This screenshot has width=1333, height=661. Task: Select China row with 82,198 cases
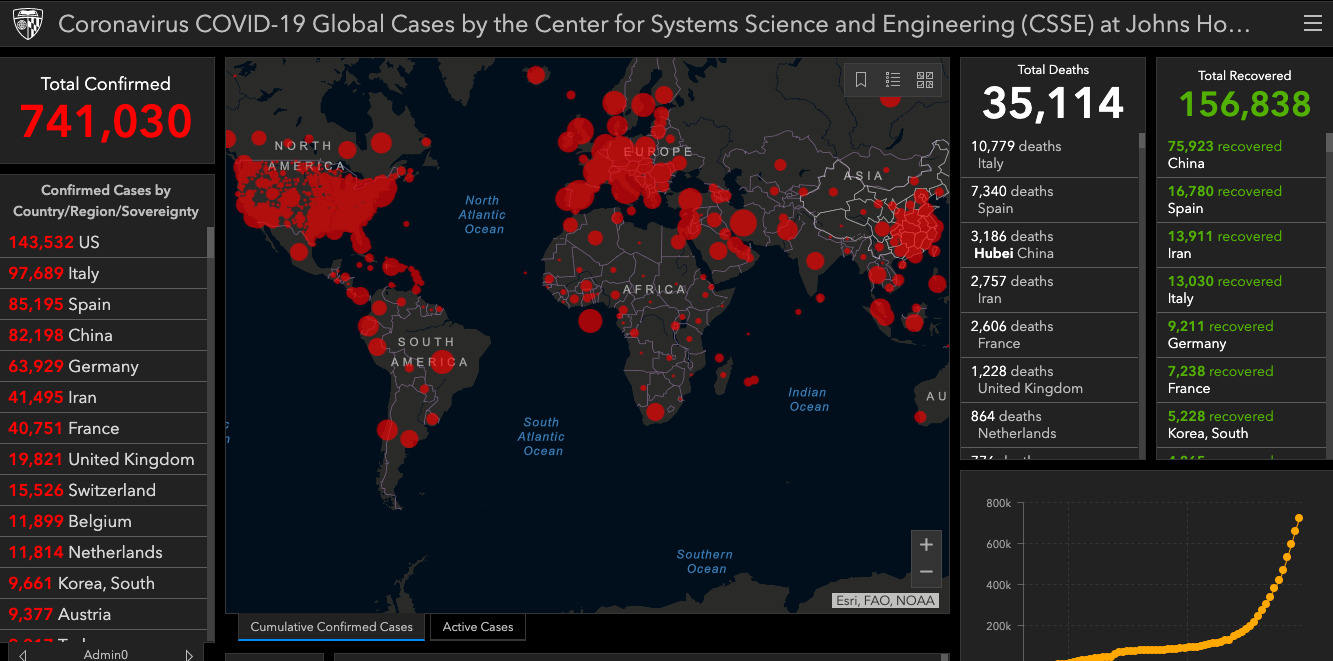pos(104,335)
